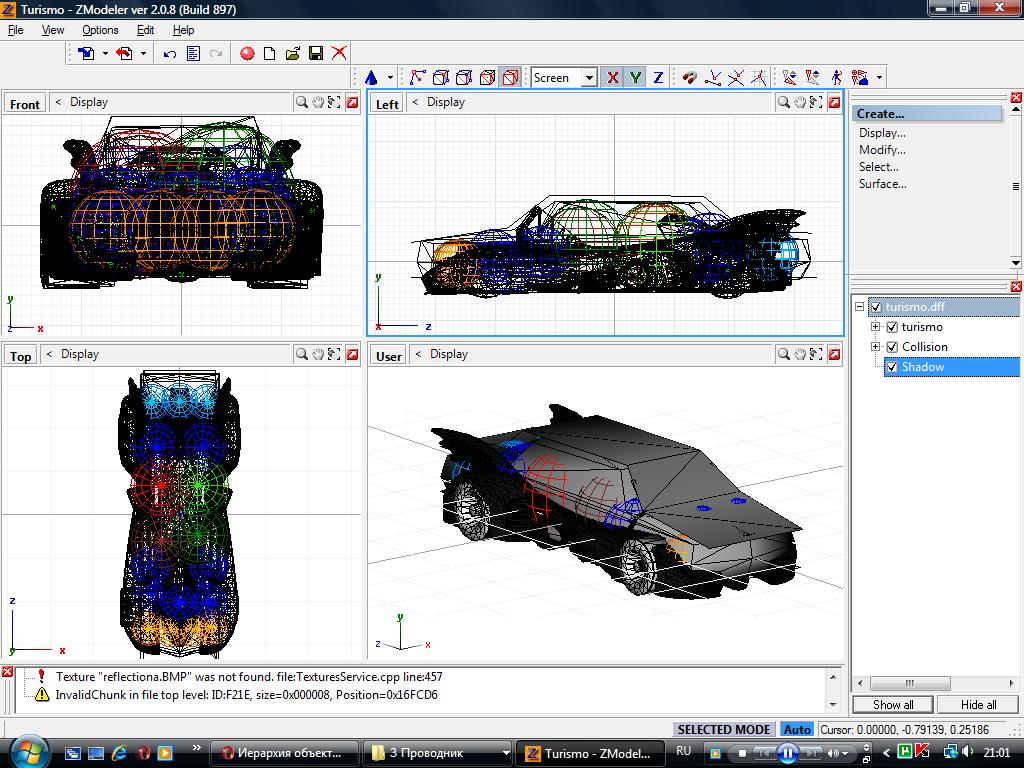1024x768 pixels.
Task: Click the zoom magnifier in Front viewport
Action: pos(301,102)
